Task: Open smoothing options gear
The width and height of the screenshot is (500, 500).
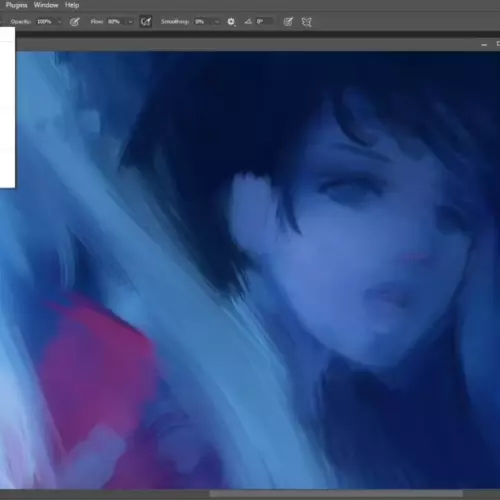Action: tap(231, 22)
